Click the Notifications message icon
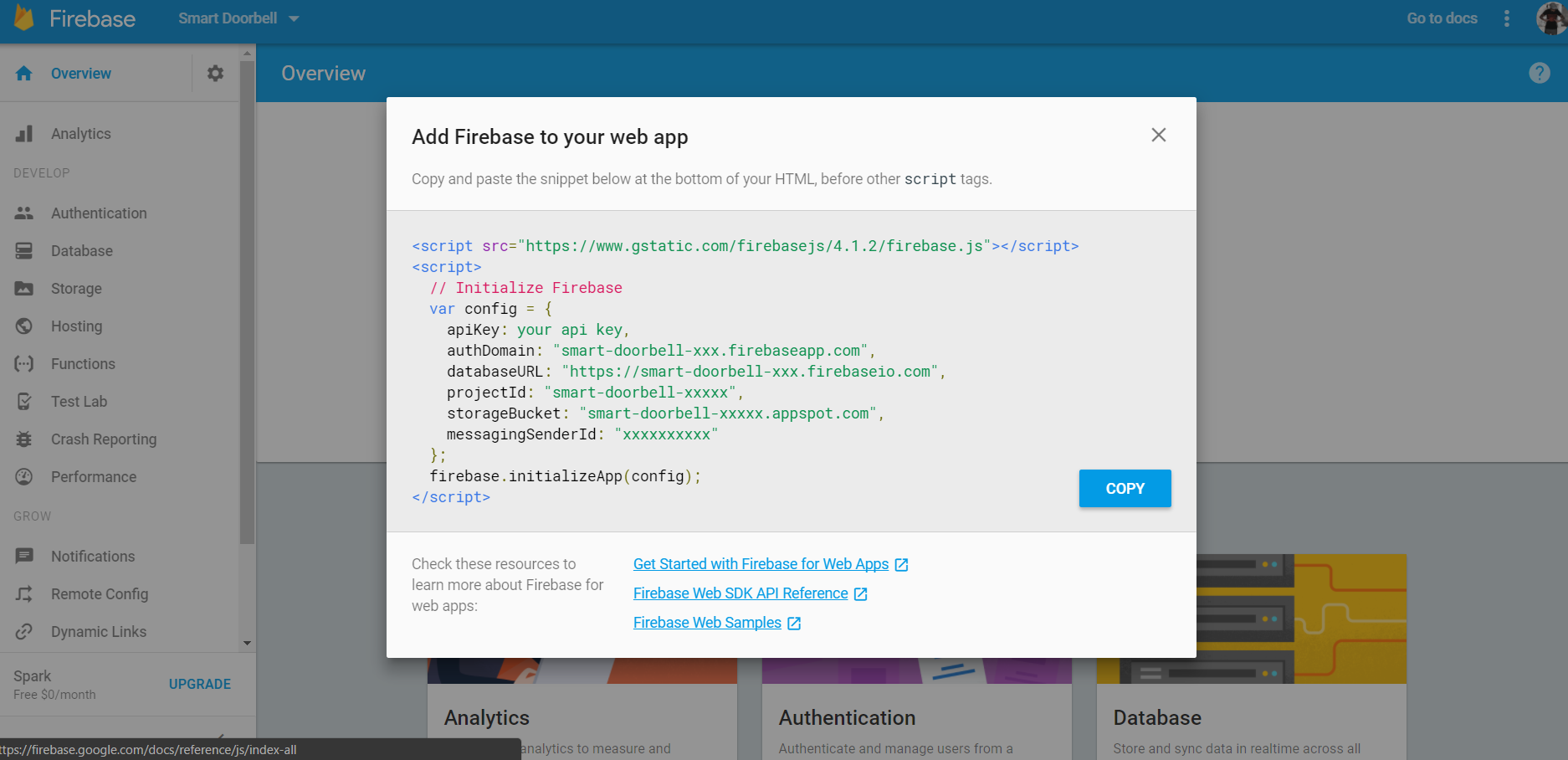 click(x=24, y=557)
